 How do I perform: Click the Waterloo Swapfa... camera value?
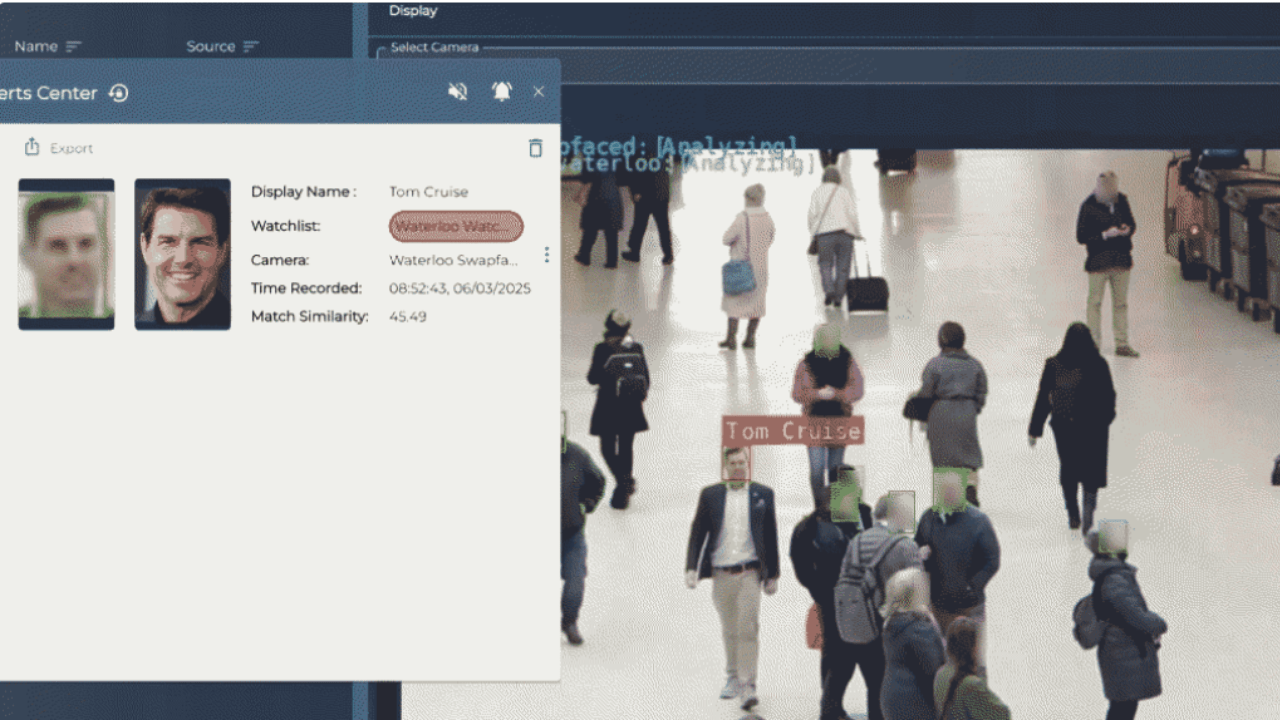coord(454,260)
